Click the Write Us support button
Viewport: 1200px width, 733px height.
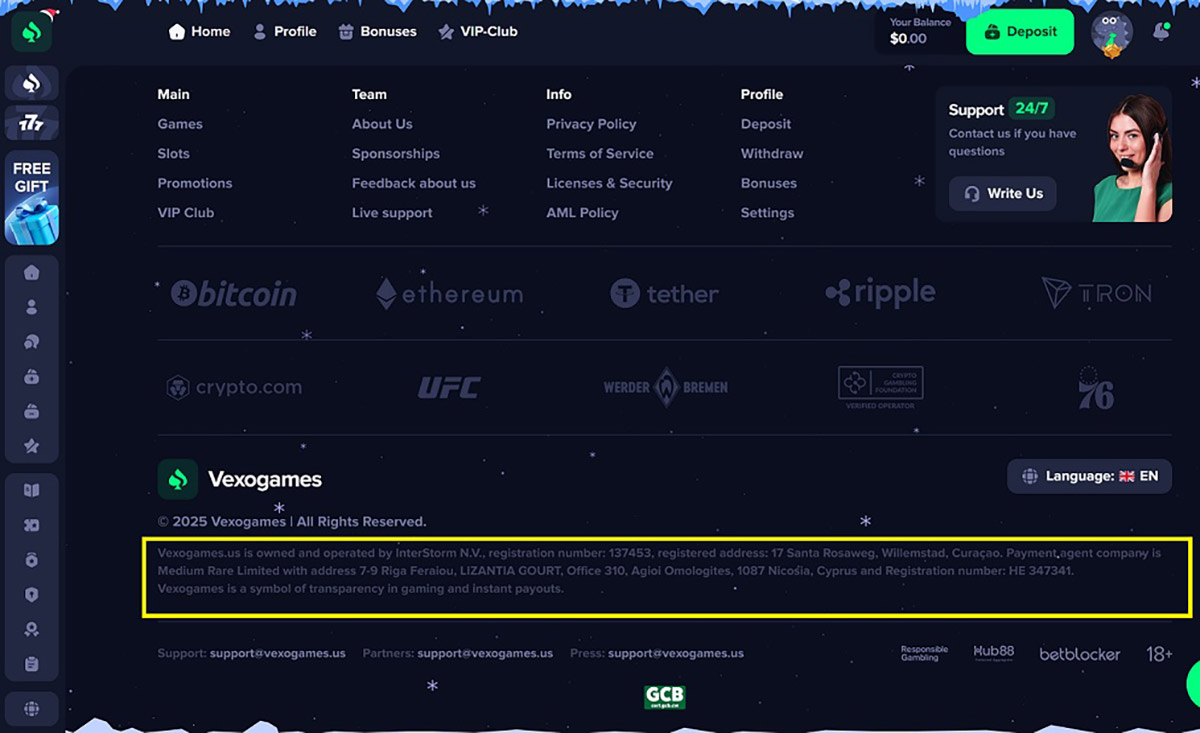pyautogui.click(x=1002, y=194)
